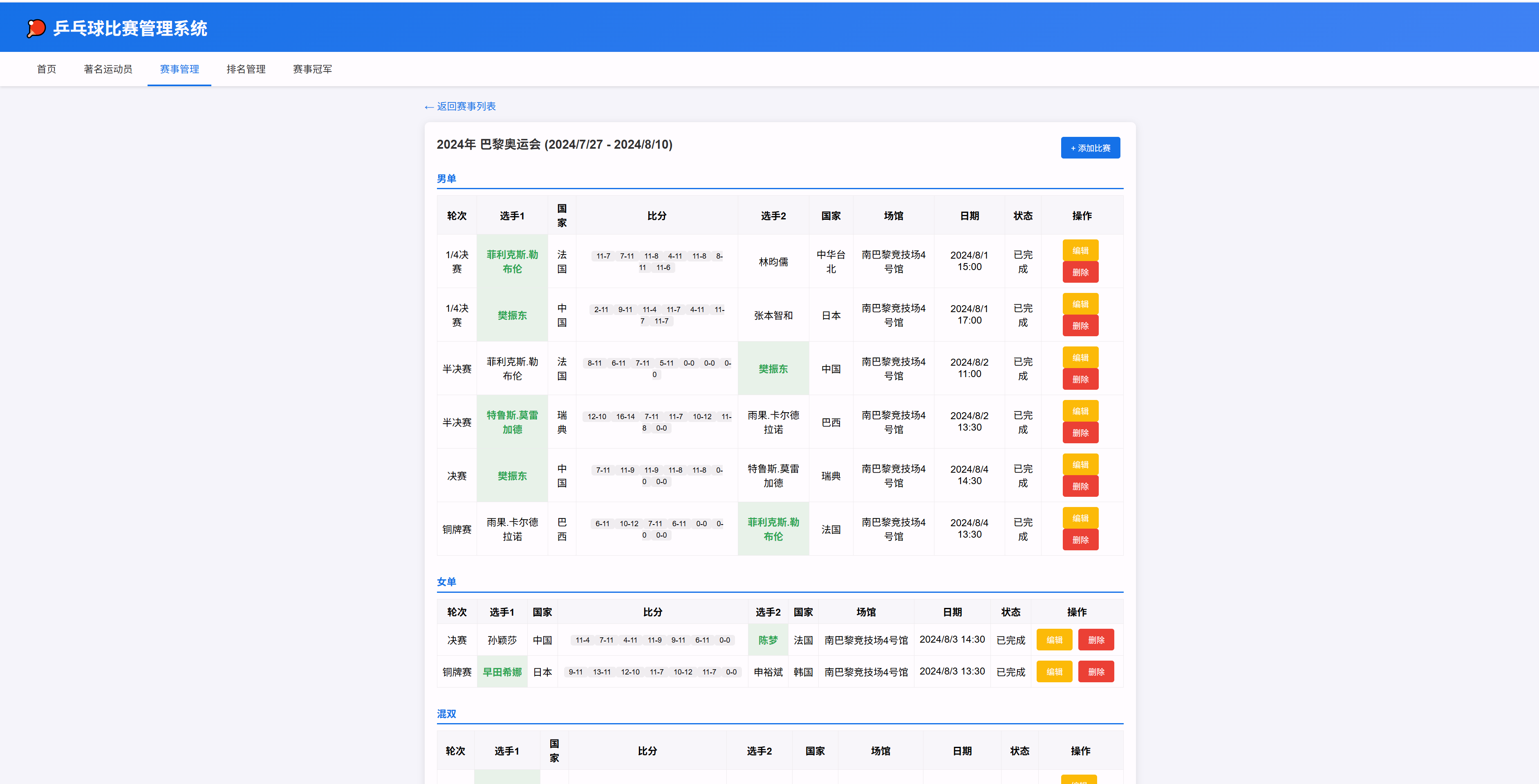Viewport: 1539px width, 784px height.
Task: Select the 赛事管理 tab
Action: pos(179,69)
